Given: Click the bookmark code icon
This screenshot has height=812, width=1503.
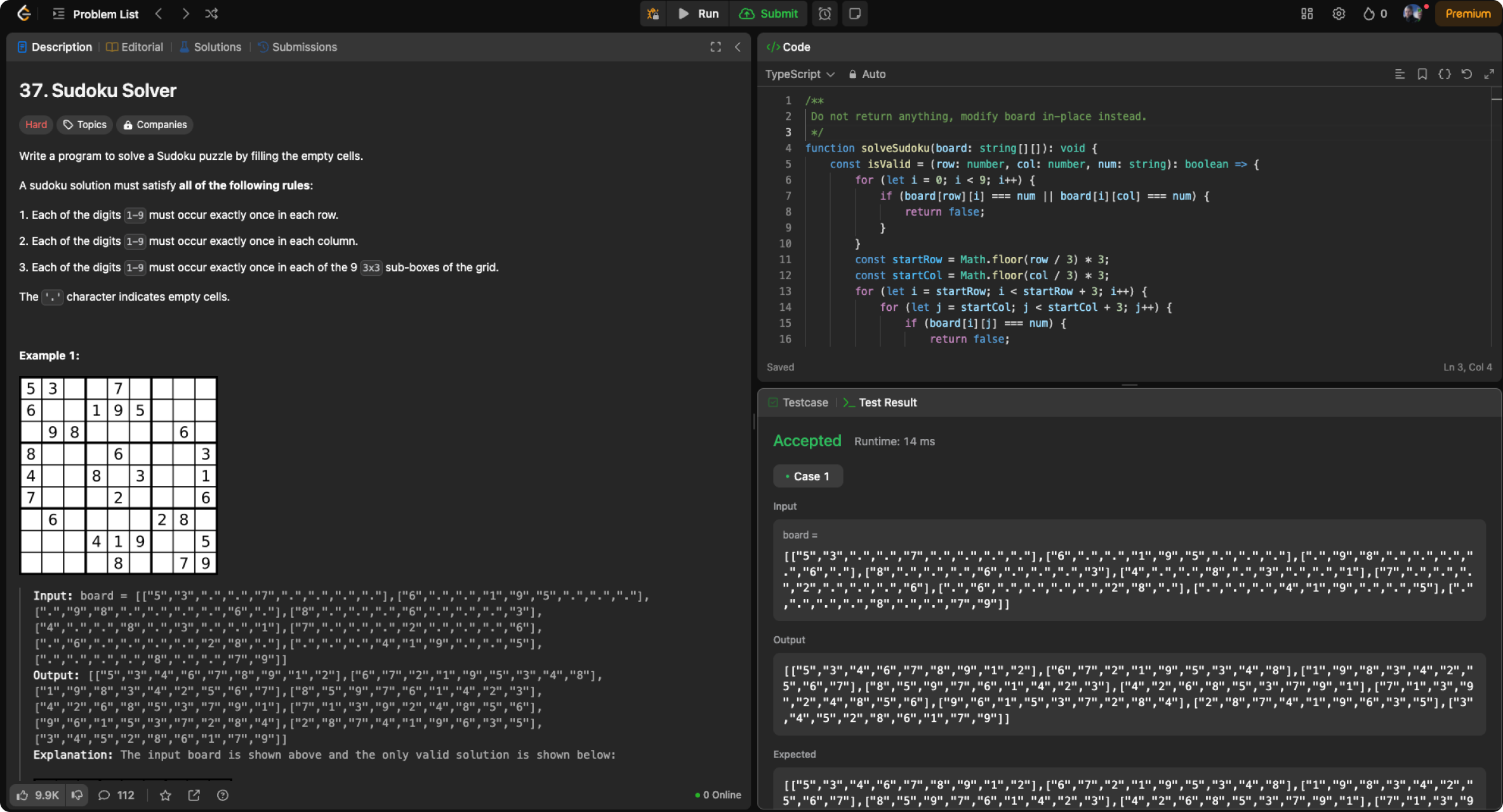Looking at the screenshot, I should coord(1422,74).
